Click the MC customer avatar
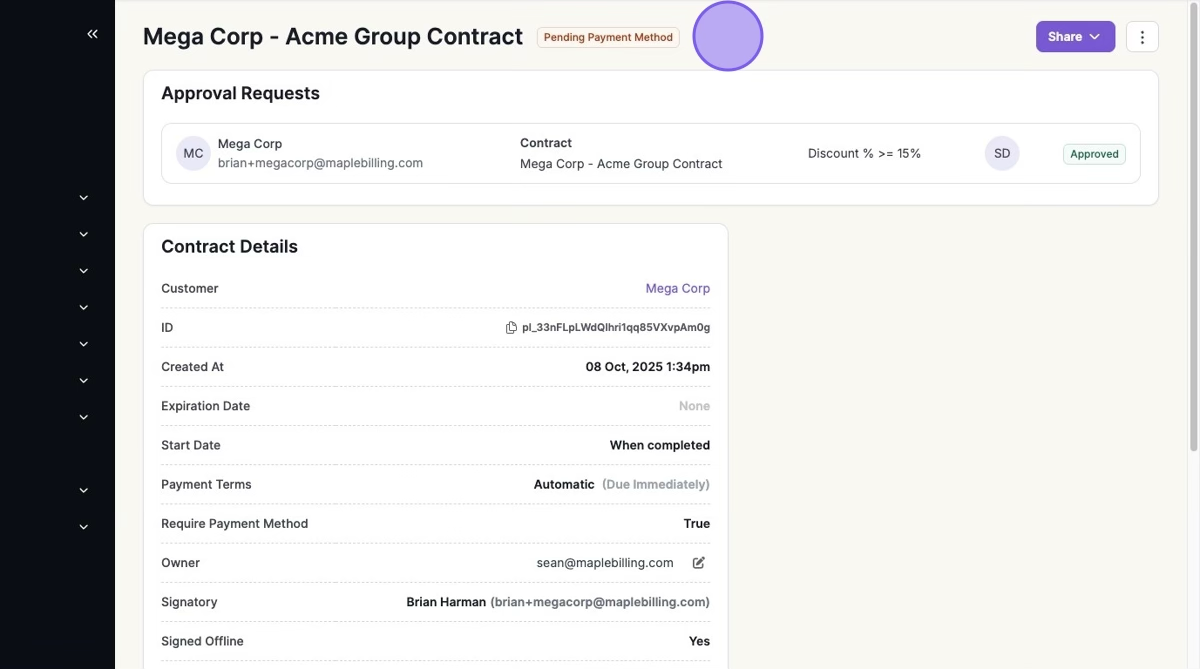 tap(193, 153)
